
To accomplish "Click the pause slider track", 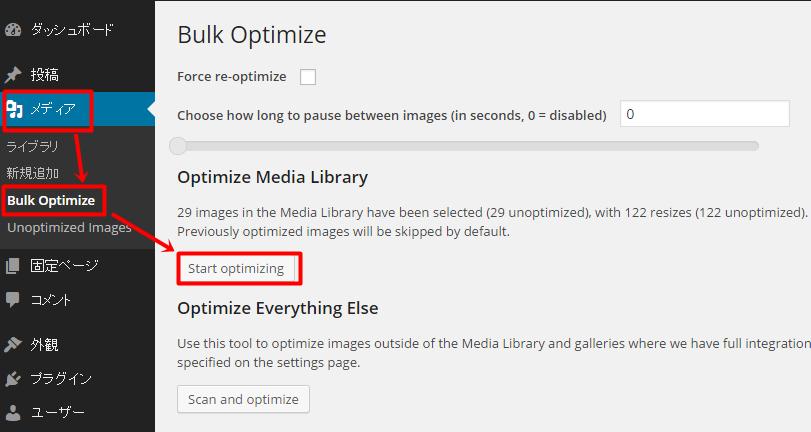I will (465, 146).
